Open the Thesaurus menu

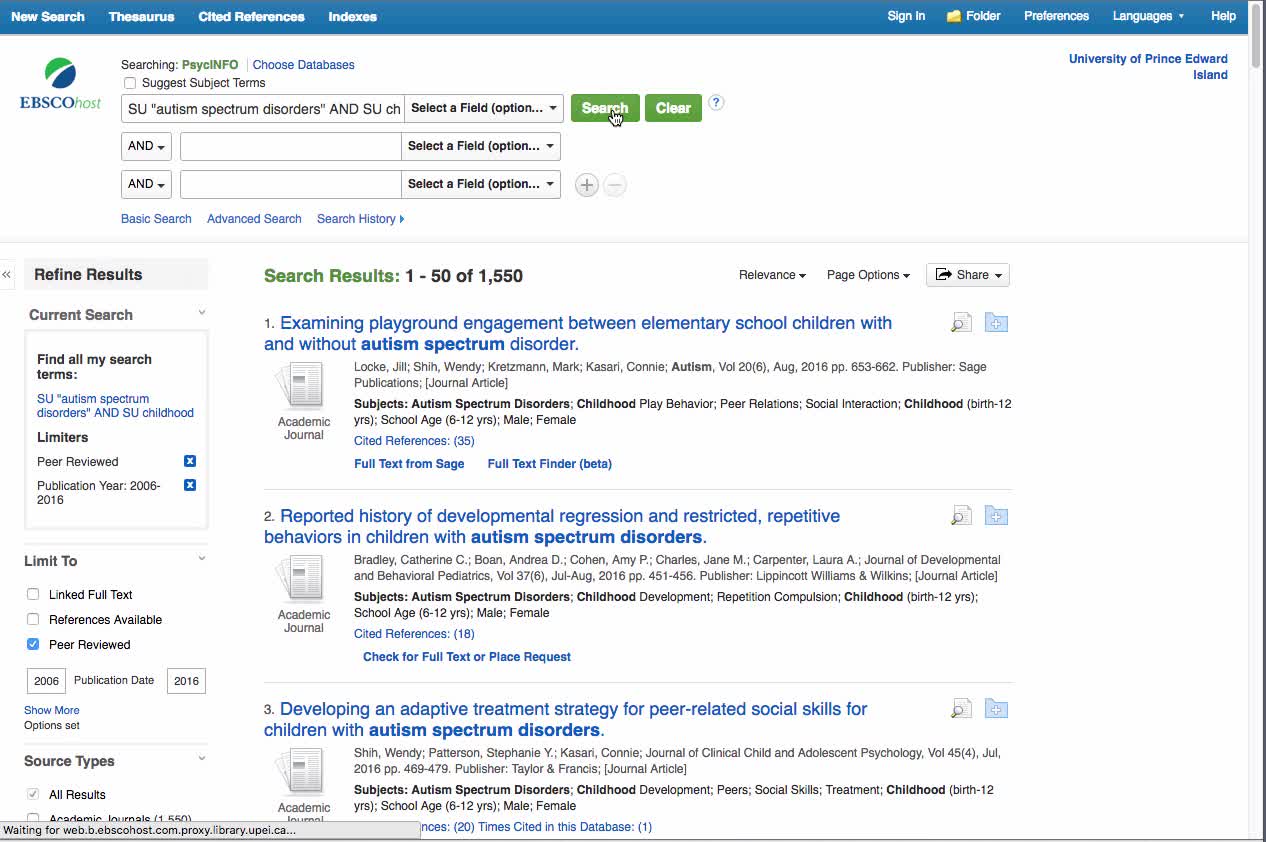click(x=141, y=16)
